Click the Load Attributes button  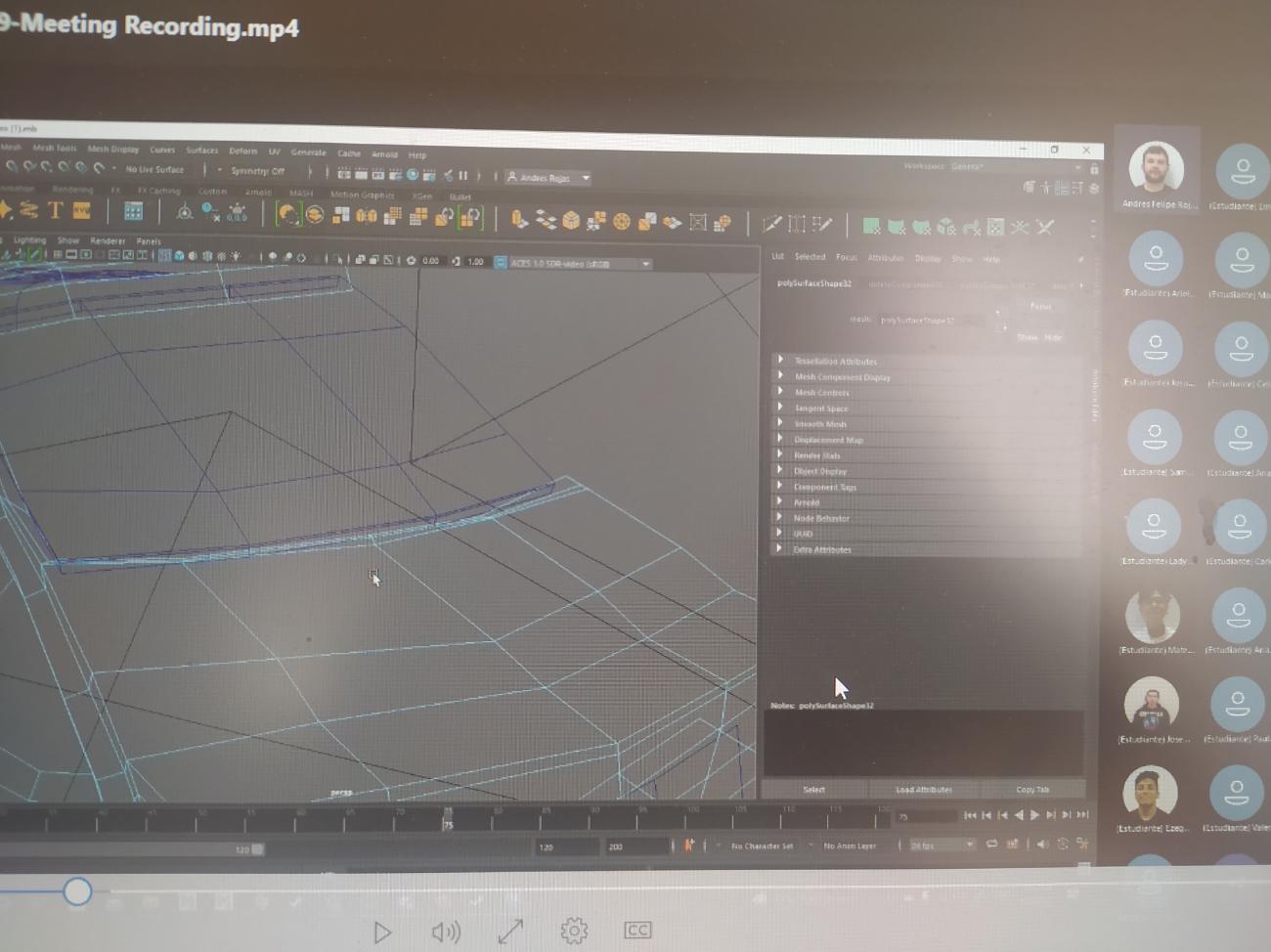923,789
